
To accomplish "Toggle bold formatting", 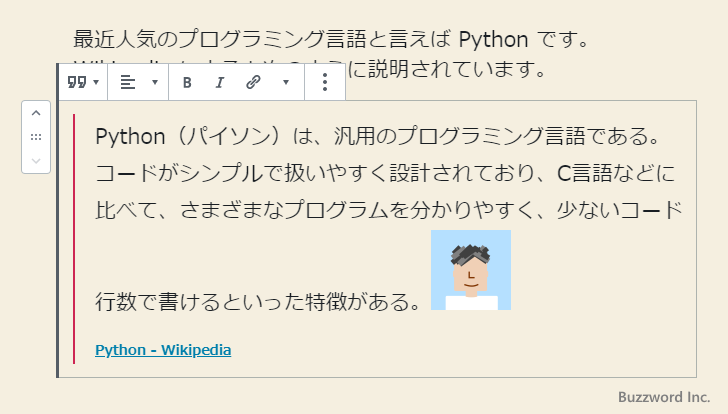I will (187, 82).
